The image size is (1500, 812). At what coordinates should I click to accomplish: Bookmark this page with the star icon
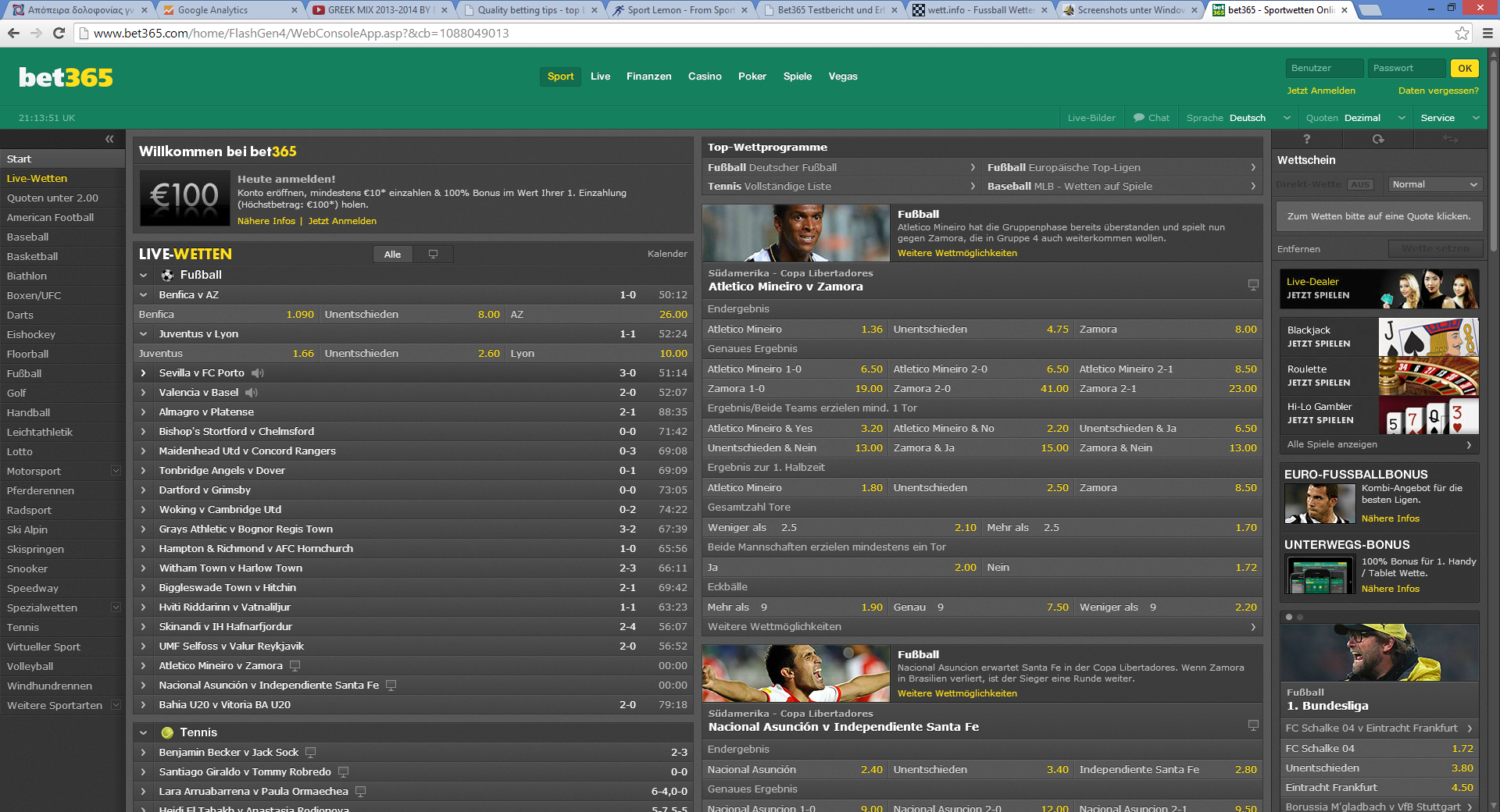coord(1462,34)
